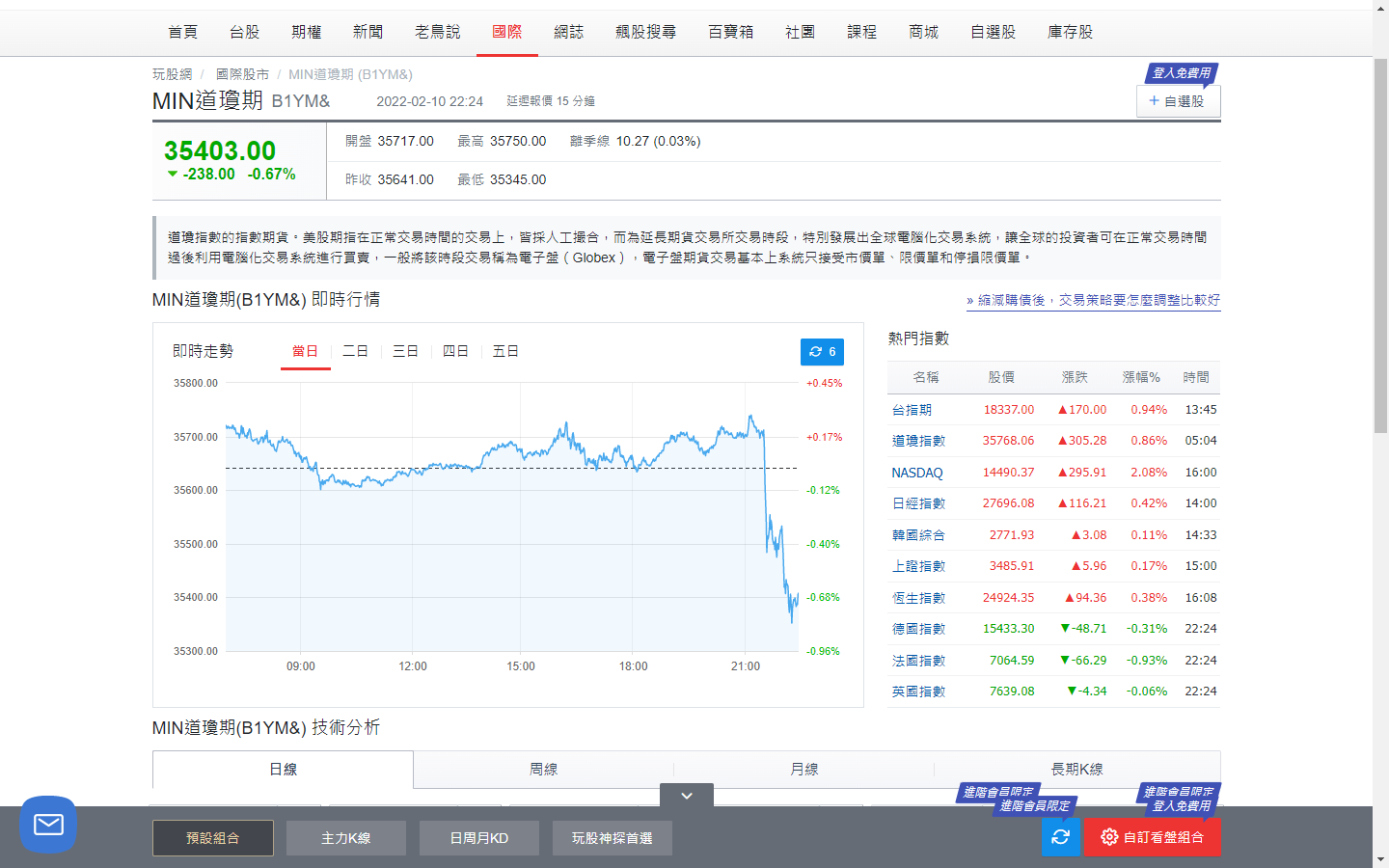Click 主力K線 button

pos(346,838)
